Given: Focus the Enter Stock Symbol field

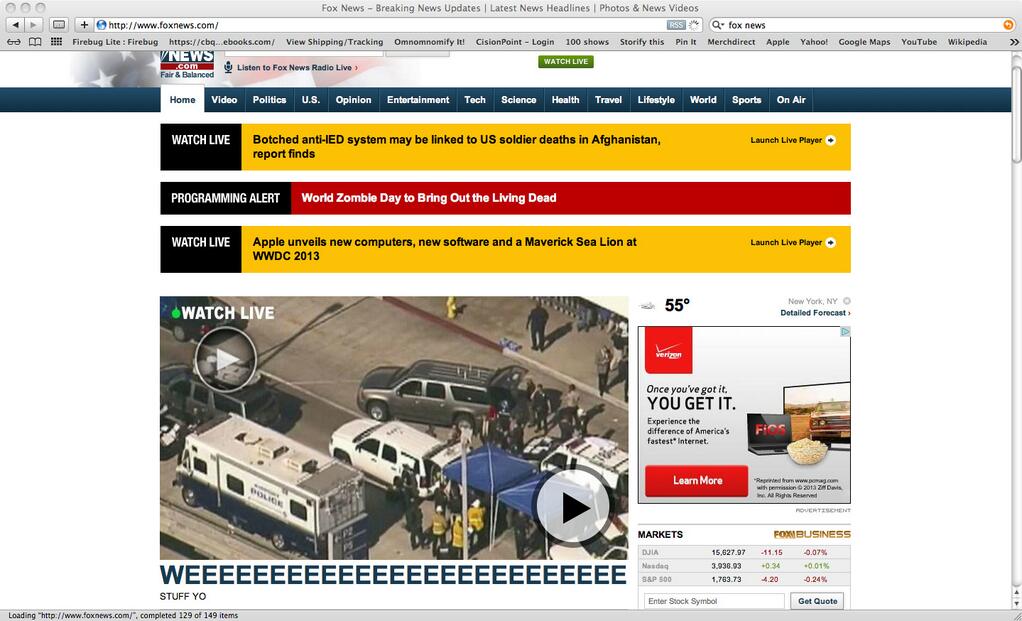Looking at the screenshot, I should (714, 601).
